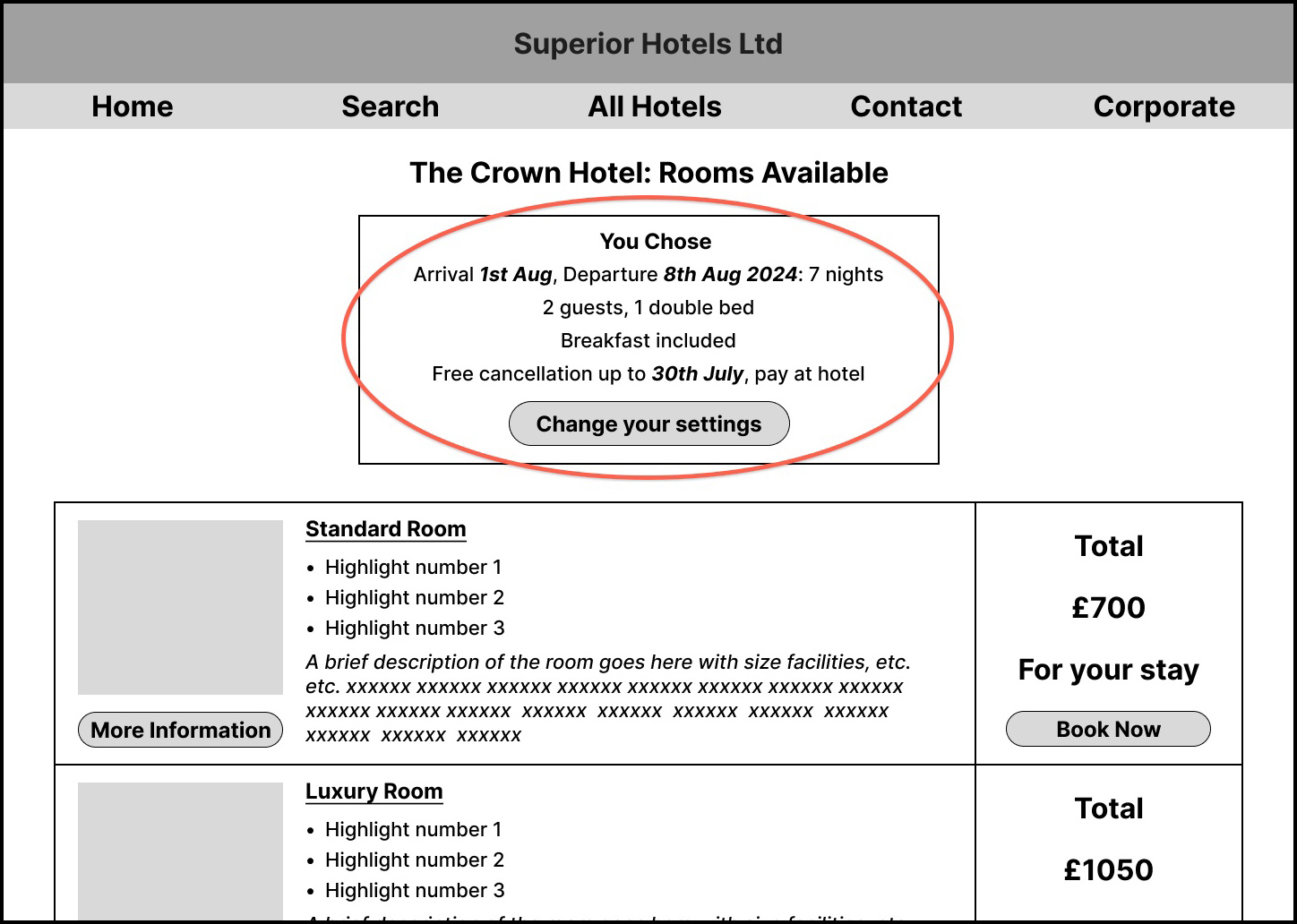Click the Superior Hotels Ltd header title

pyautogui.click(x=648, y=44)
